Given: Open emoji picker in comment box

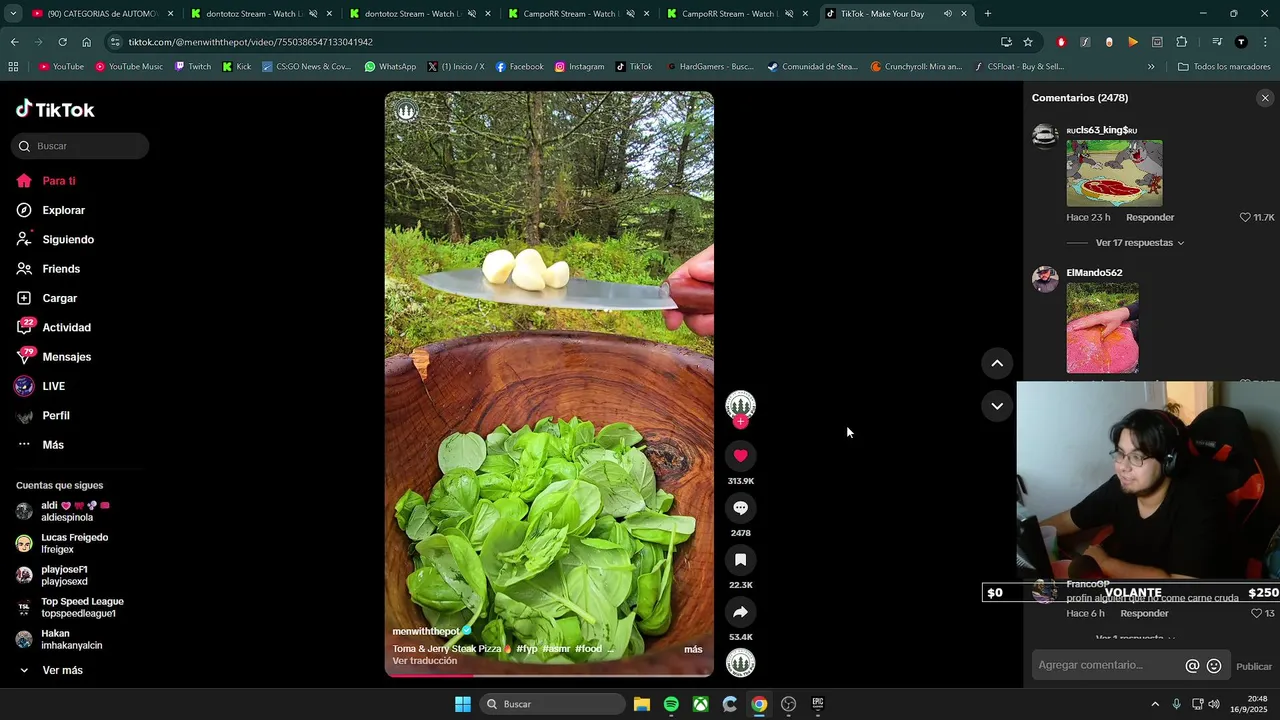Looking at the screenshot, I should coord(1214,666).
